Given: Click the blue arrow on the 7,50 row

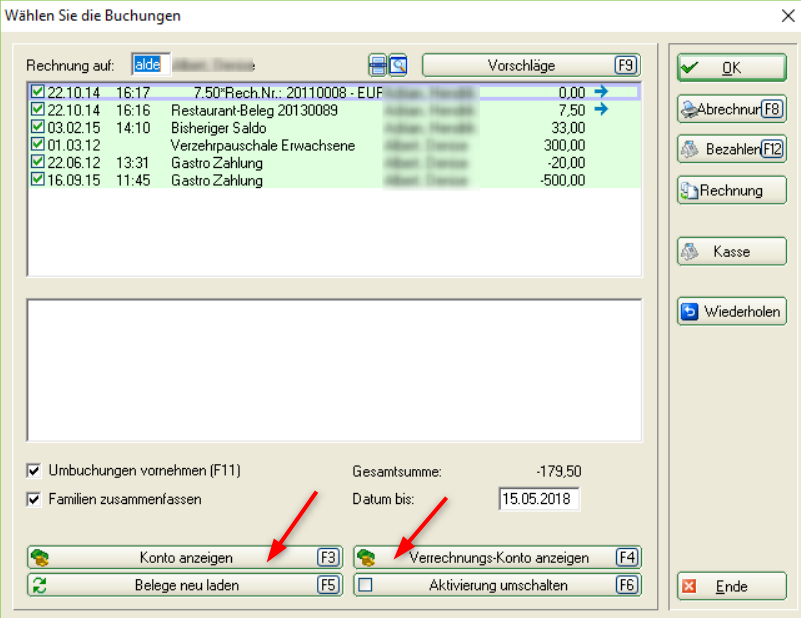Looking at the screenshot, I should pyautogui.click(x=601, y=109).
